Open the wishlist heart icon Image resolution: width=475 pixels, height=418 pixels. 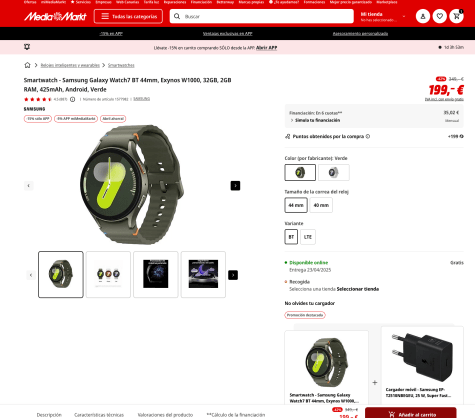[x=439, y=16]
